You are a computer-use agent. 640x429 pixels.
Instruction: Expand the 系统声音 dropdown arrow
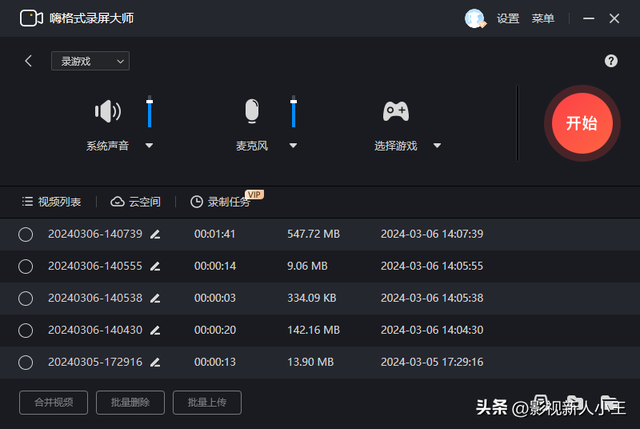pyautogui.click(x=149, y=146)
